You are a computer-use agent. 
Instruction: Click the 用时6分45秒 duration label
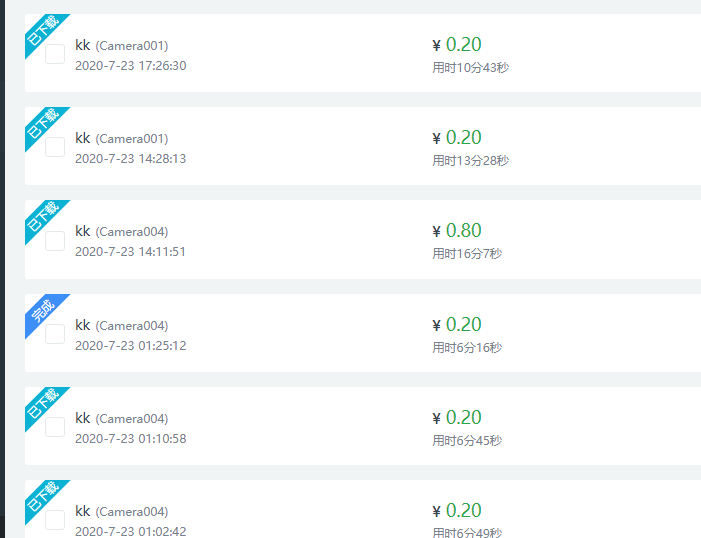[x=467, y=441]
